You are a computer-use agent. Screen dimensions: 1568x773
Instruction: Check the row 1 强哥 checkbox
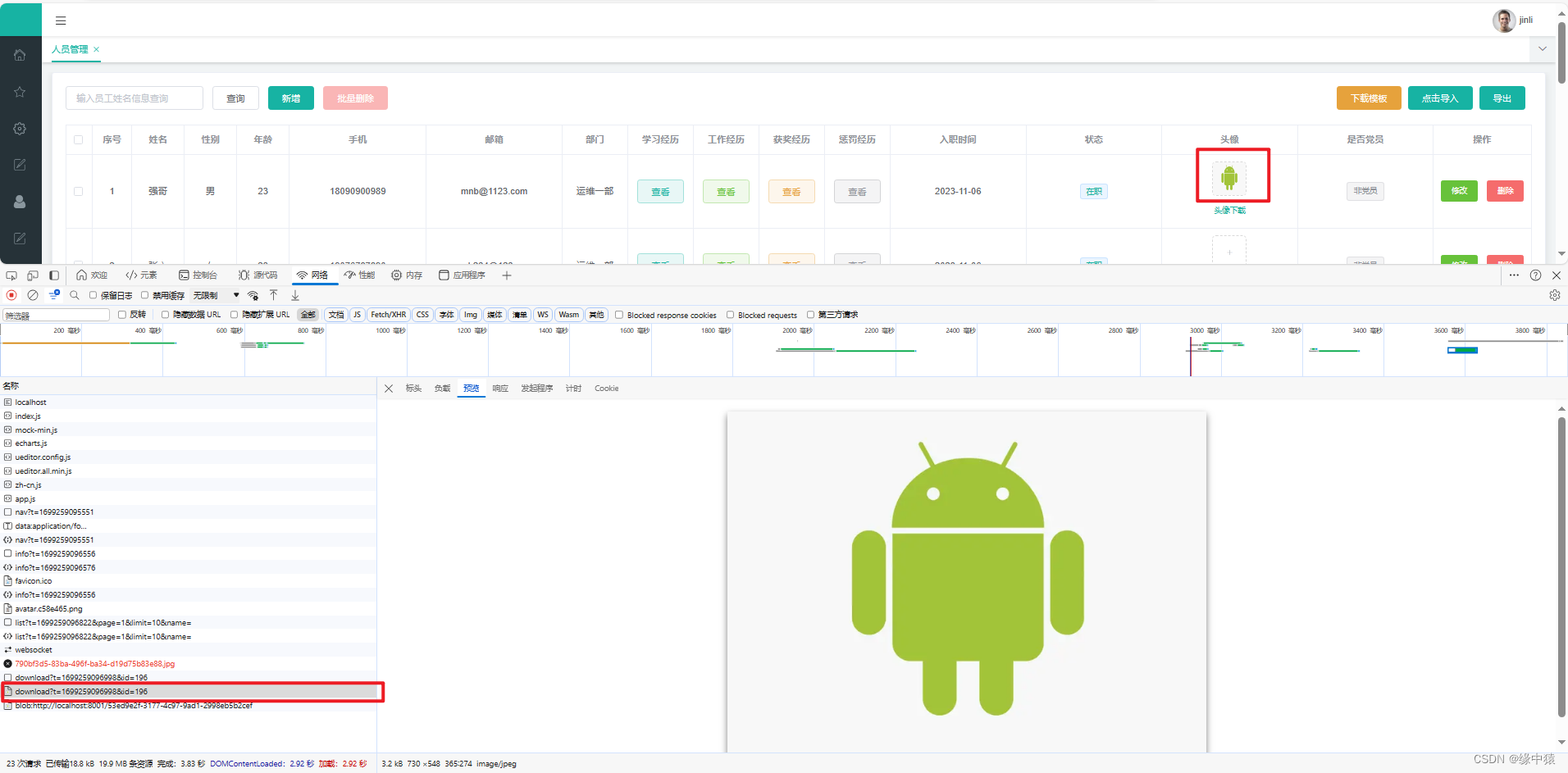point(79,191)
